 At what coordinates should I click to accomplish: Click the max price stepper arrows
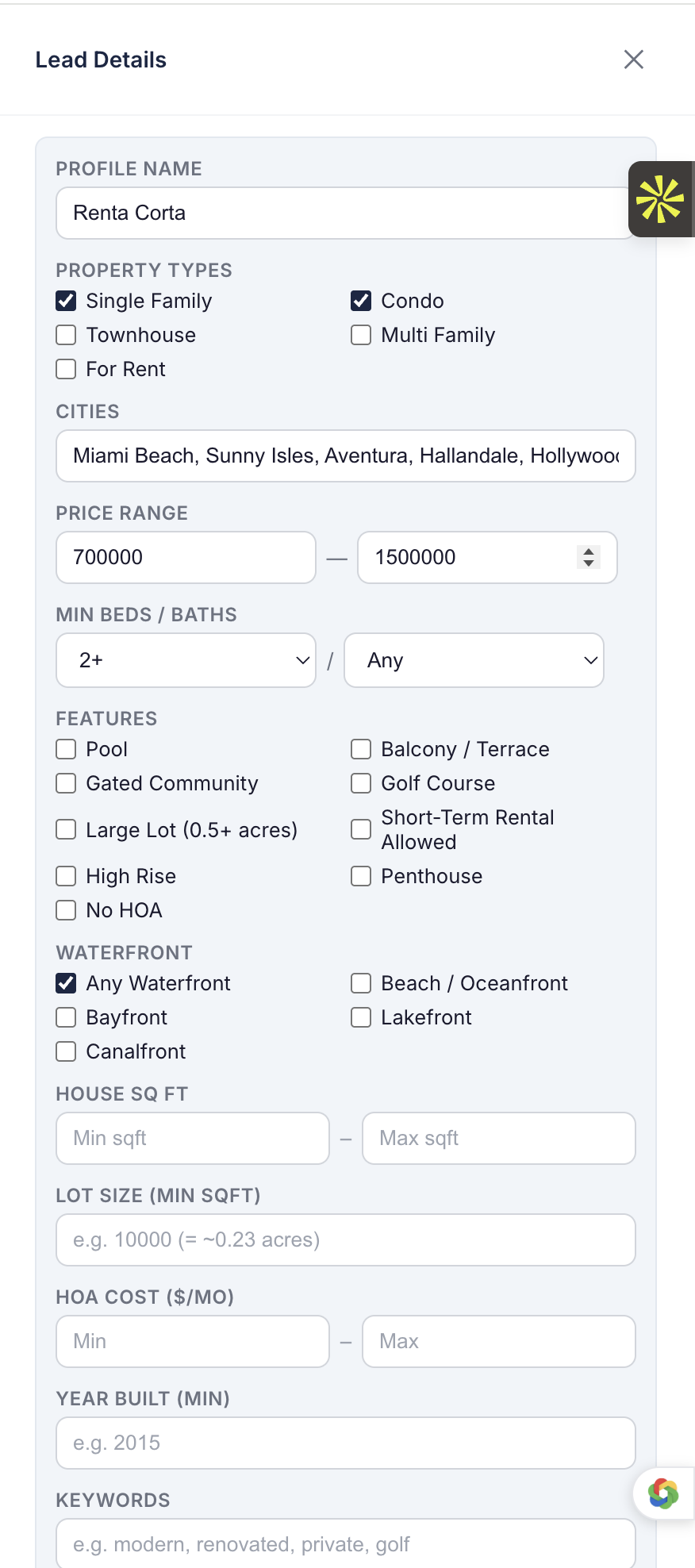click(589, 557)
